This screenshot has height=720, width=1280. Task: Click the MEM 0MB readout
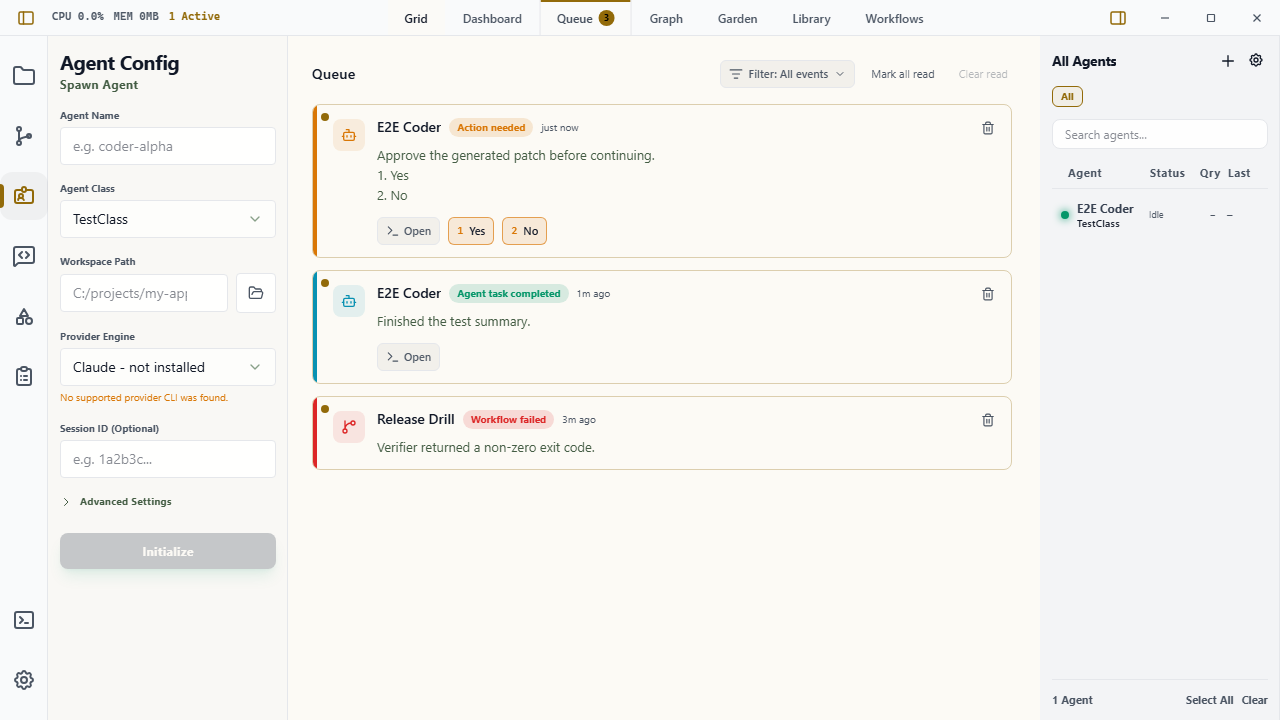tap(134, 17)
